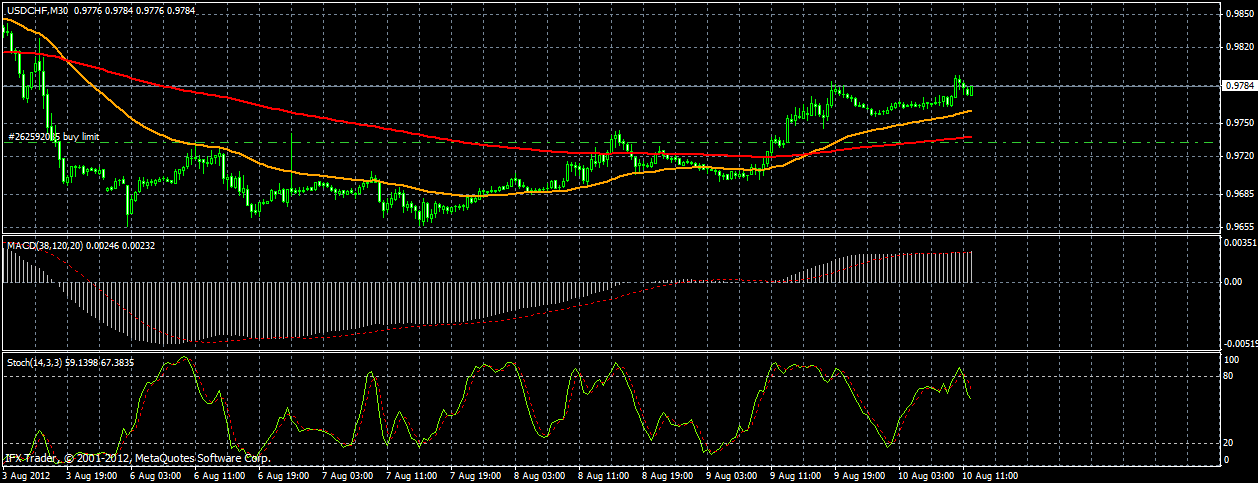The height and width of the screenshot is (483, 1258).
Task: Click the 10 Aug 11:00 time label
Action: (988, 476)
